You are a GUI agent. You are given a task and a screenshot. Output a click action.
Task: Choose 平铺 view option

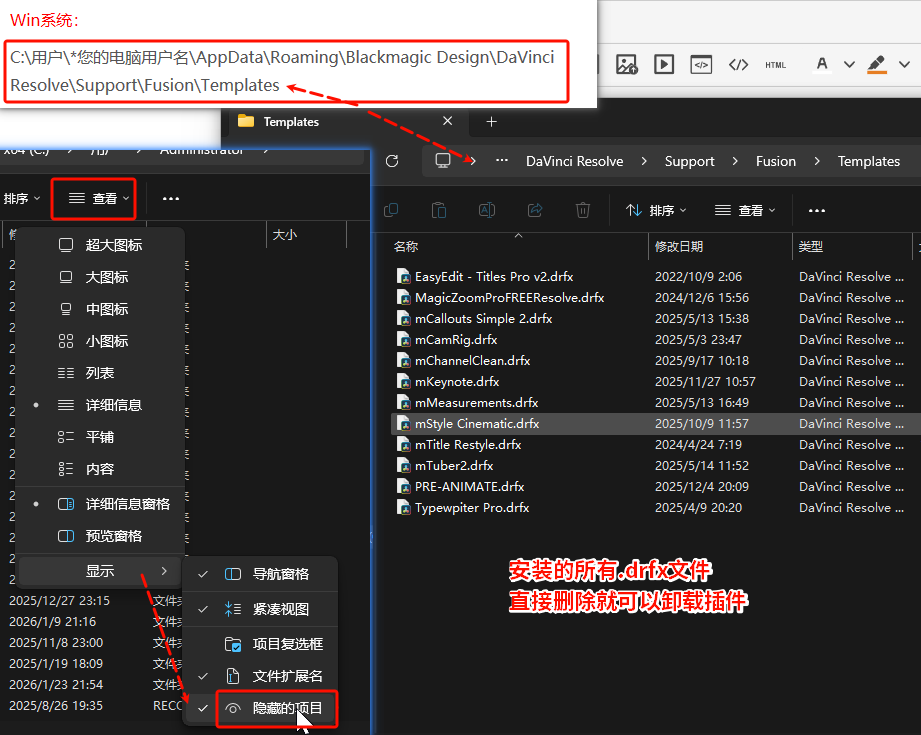coord(100,437)
